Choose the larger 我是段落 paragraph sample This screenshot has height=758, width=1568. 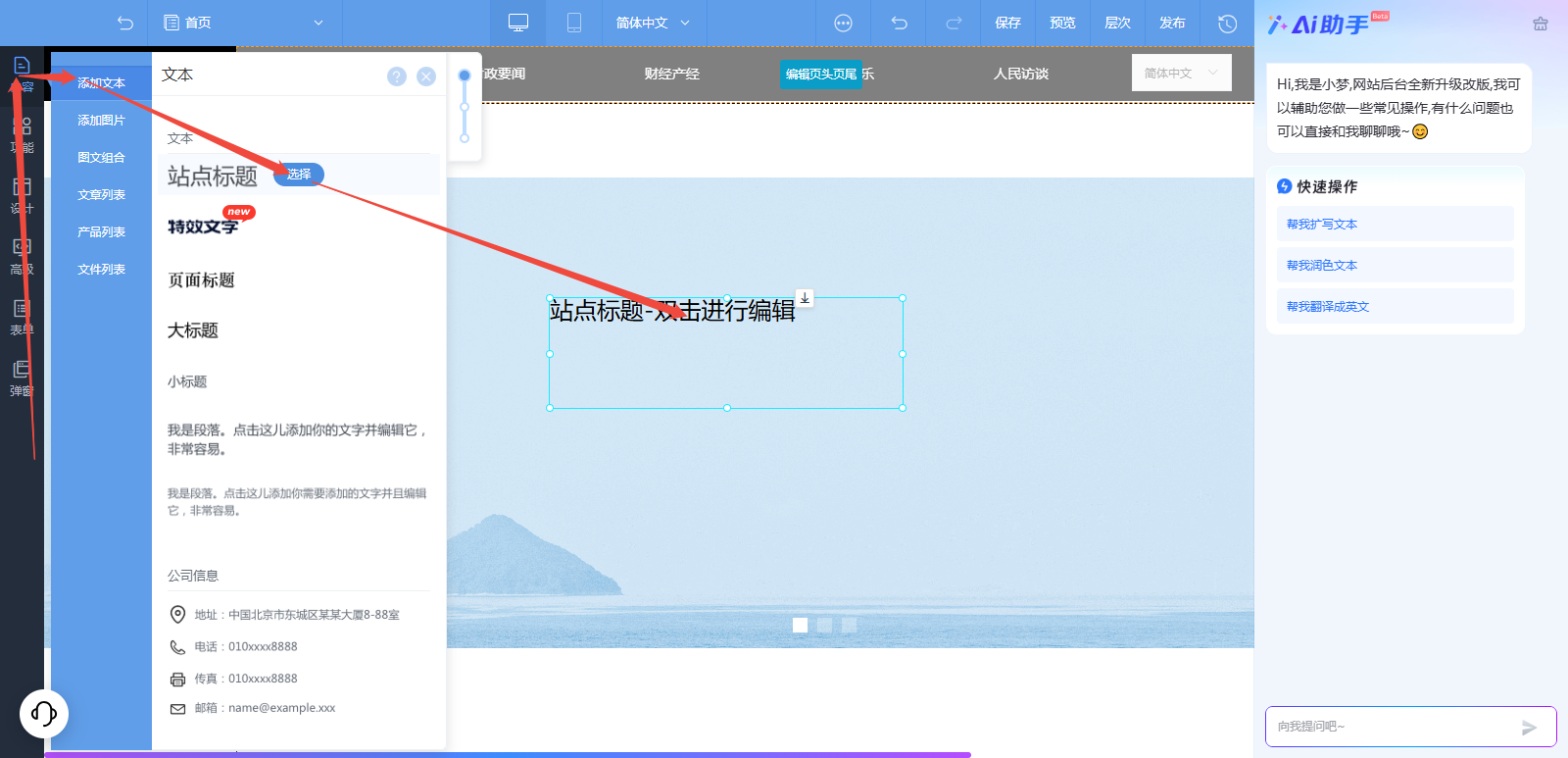pyautogui.click(x=298, y=439)
